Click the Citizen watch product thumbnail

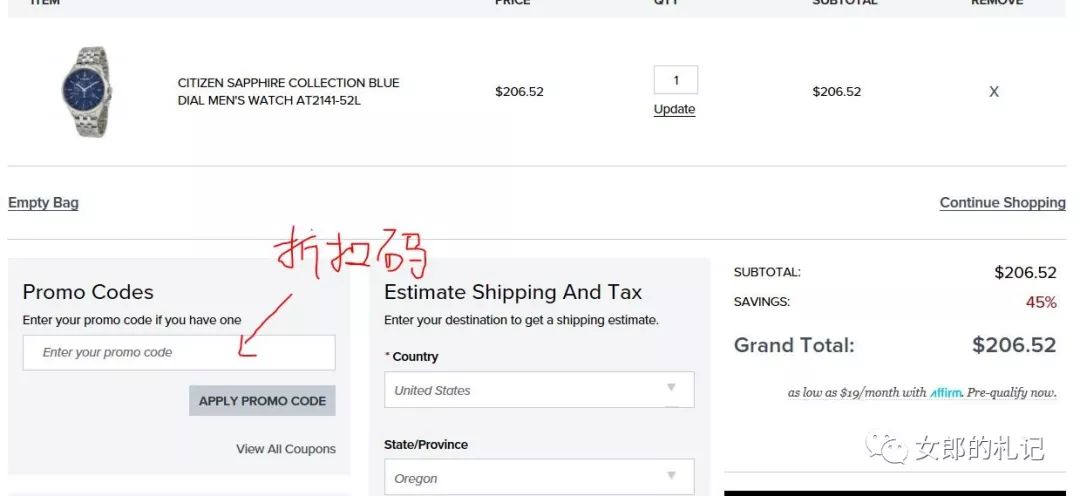coord(87,92)
